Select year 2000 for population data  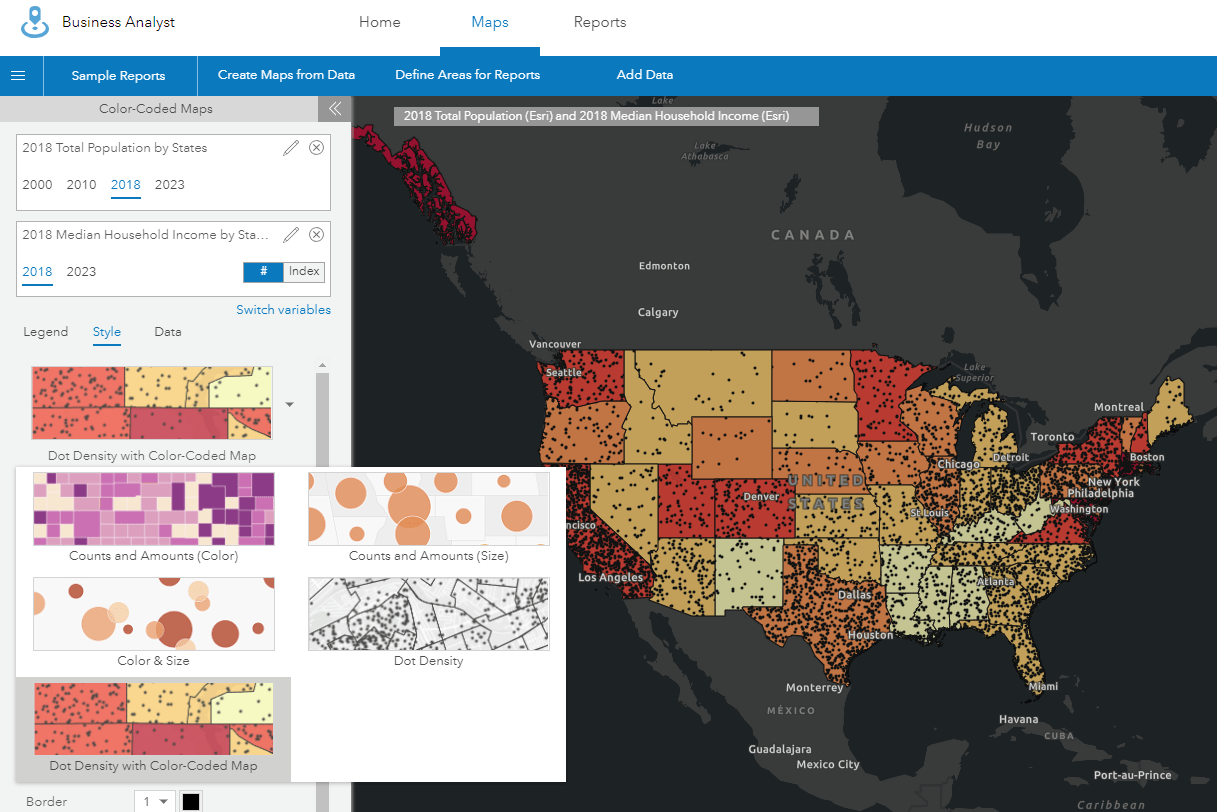click(37, 185)
